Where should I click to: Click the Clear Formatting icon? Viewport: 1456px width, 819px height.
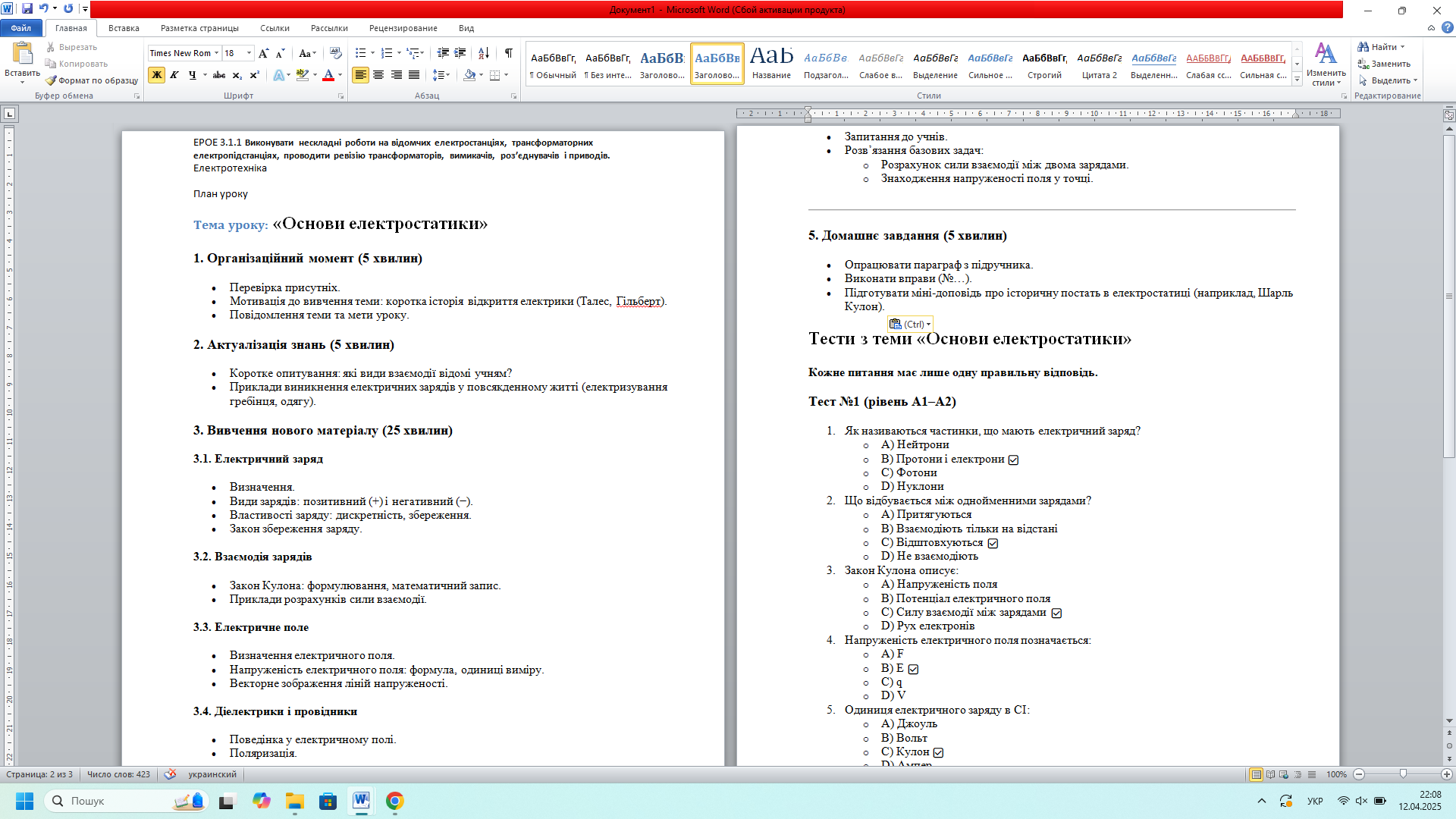click(x=337, y=53)
